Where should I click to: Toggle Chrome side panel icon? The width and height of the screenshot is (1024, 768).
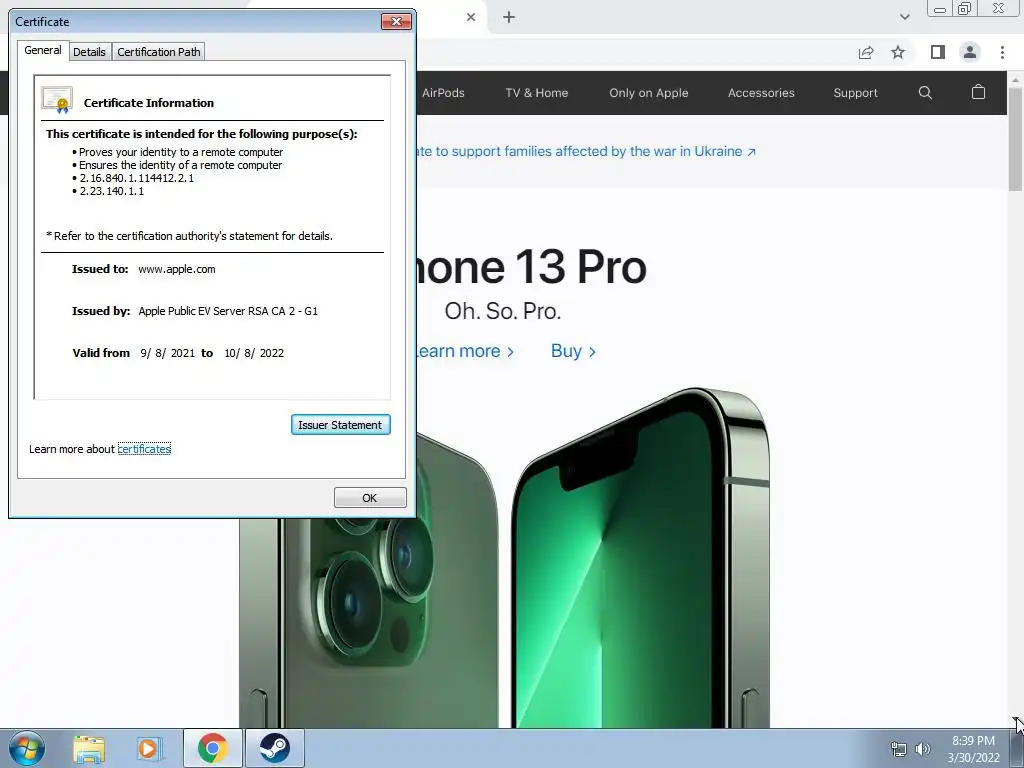938,52
